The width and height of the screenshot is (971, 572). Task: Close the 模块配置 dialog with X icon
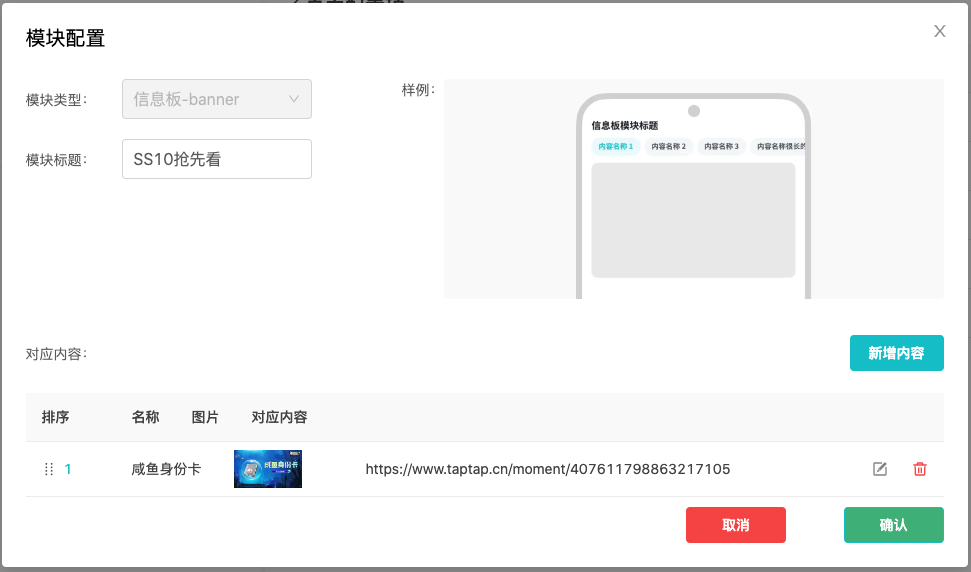(940, 31)
